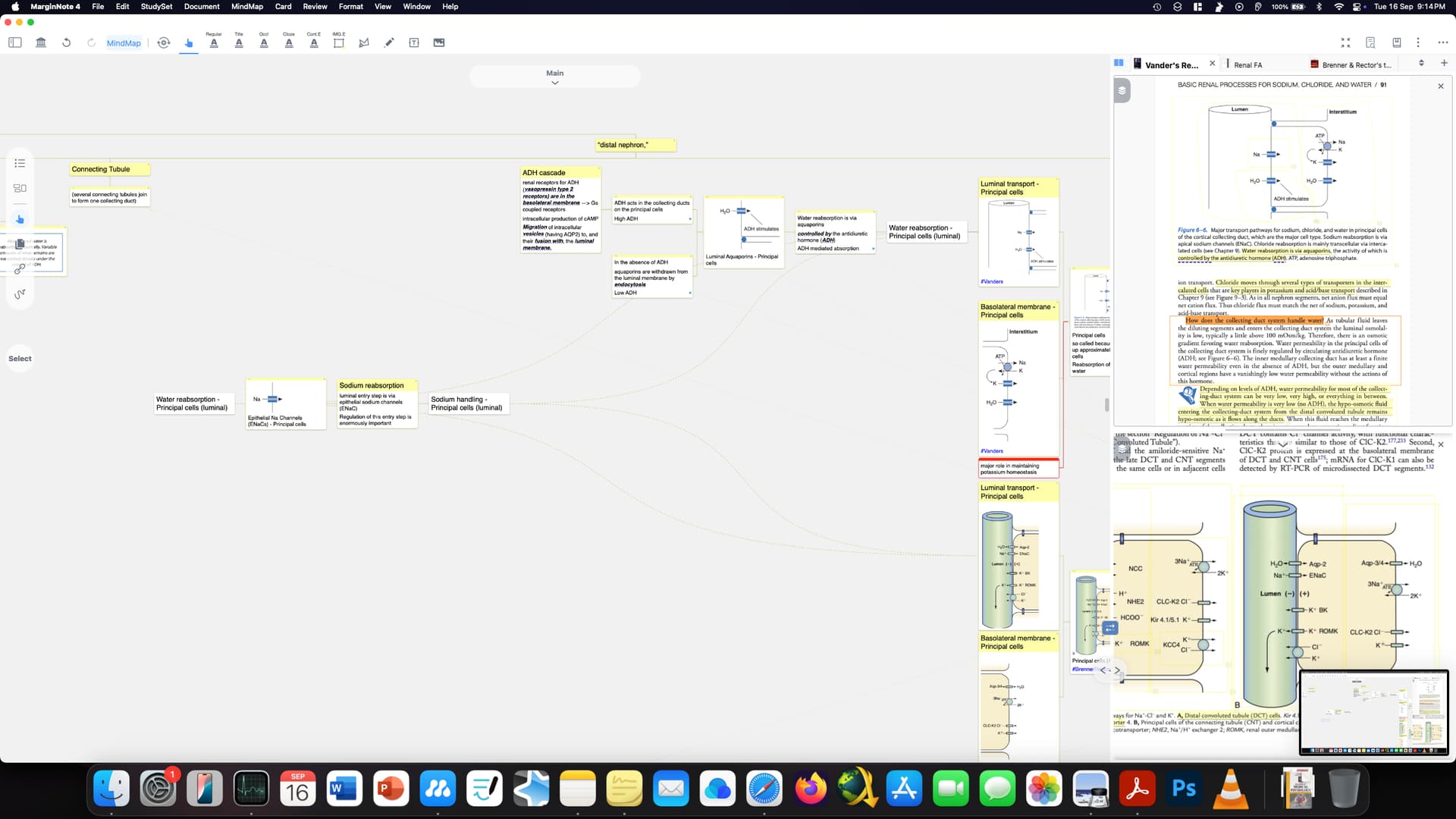Add a new document tab
This screenshot has height=819, width=1456.
pyautogui.click(x=1444, y=64)
